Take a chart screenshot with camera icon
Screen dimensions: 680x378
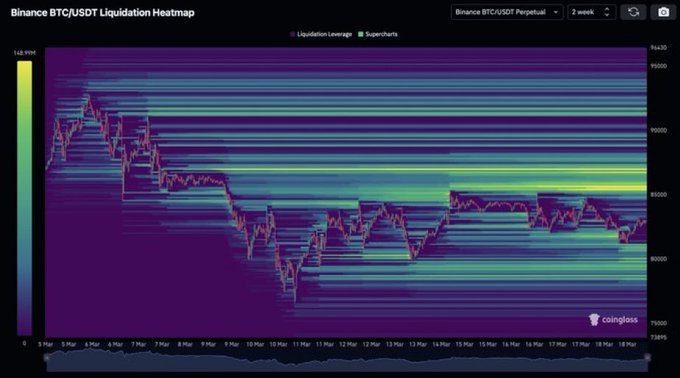click(x=663, y=12)
